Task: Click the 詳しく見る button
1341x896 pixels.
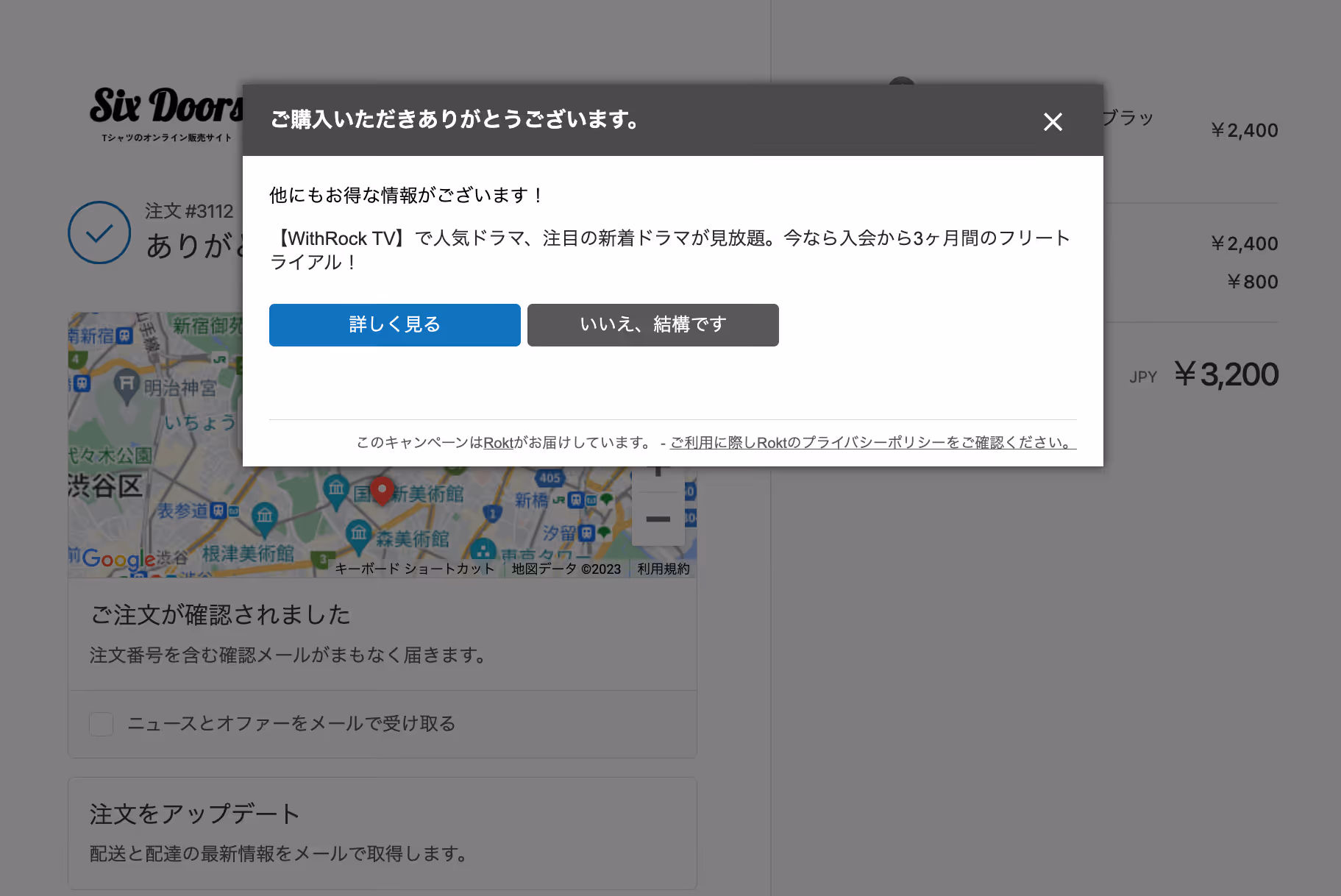Action: click(x=395, y=324)
